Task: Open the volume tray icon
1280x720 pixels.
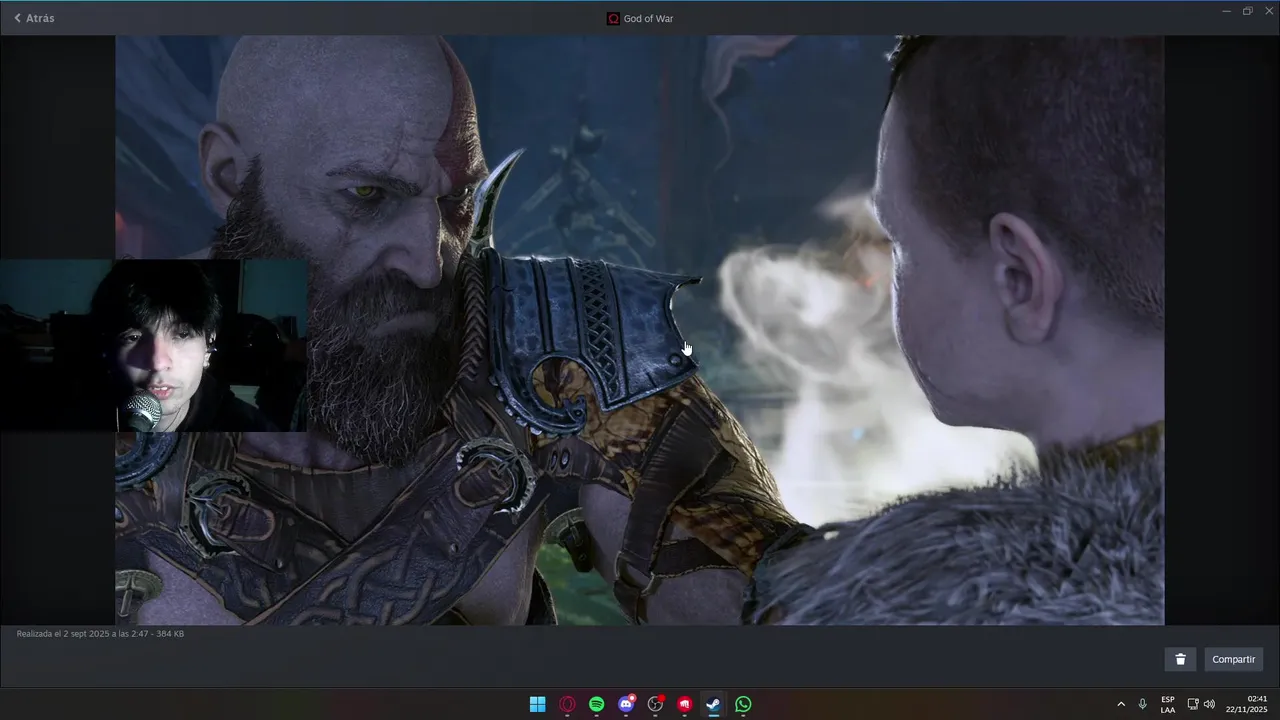Action: tap(1209, 704)
